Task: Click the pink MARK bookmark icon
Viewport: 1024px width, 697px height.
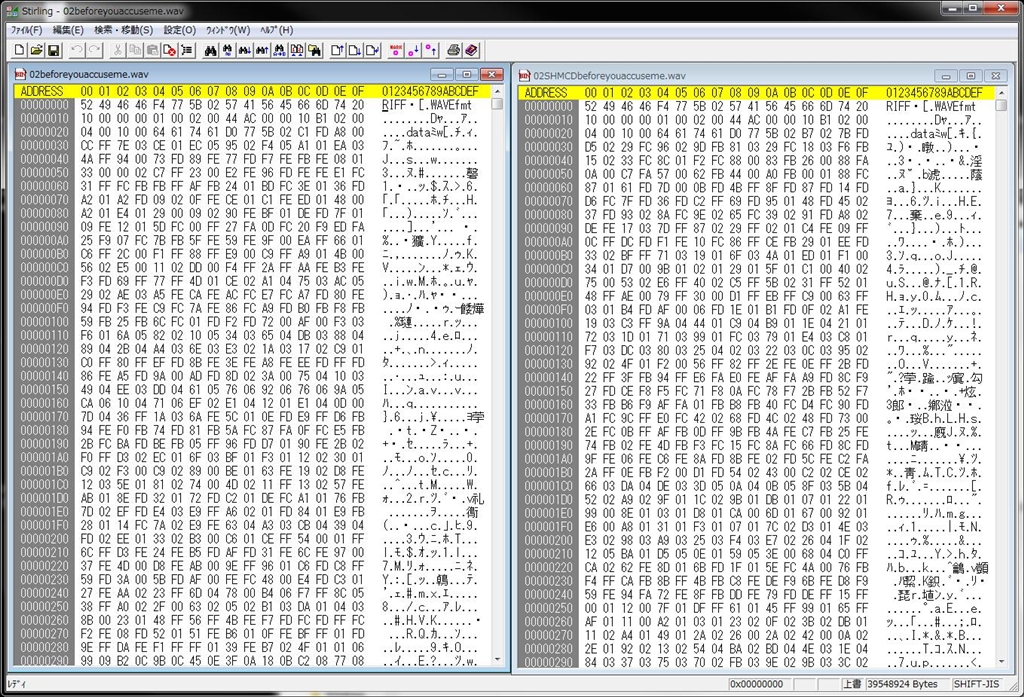Action: [x=395, y=49]
